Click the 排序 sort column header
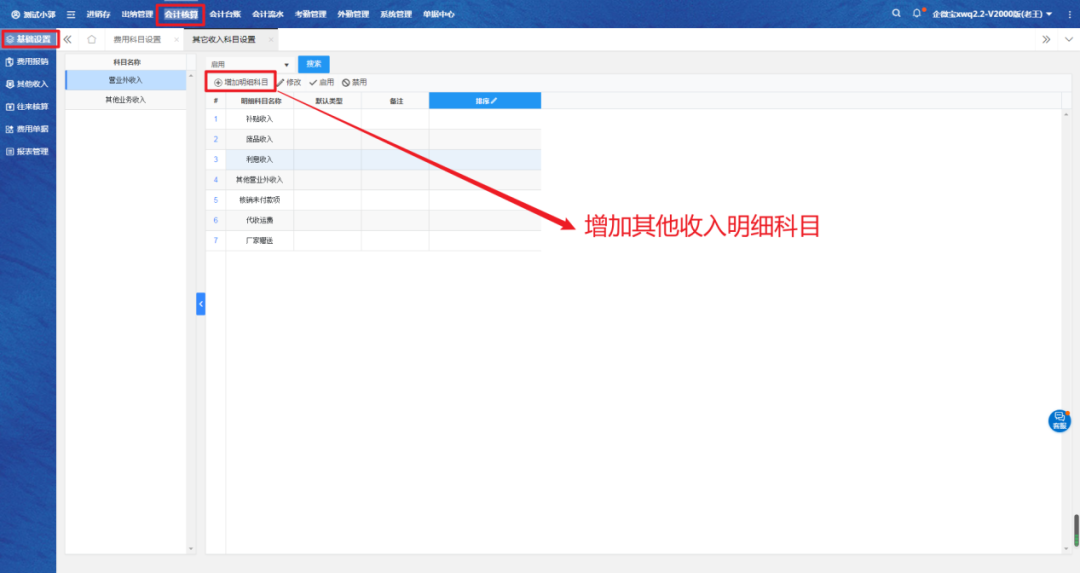Viewport: 1080px width, 573px height. 485,100
